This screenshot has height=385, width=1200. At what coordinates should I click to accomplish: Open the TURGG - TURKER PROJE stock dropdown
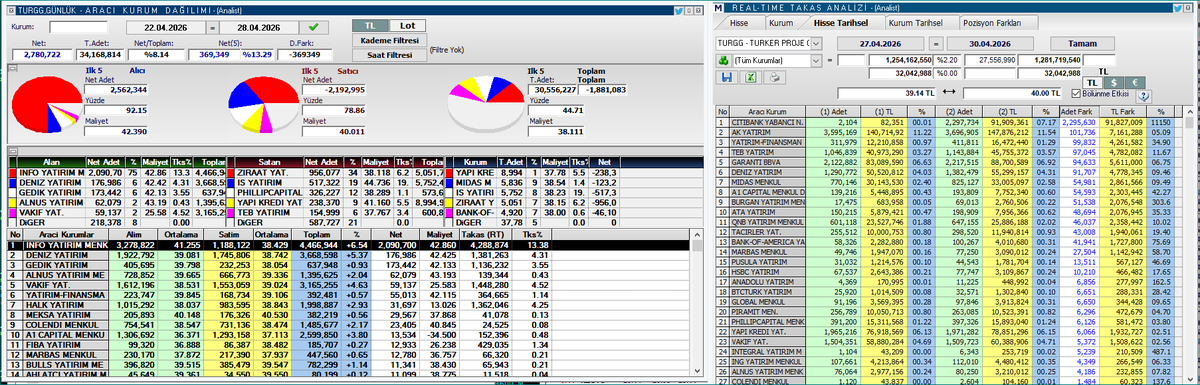pos(817,44)
